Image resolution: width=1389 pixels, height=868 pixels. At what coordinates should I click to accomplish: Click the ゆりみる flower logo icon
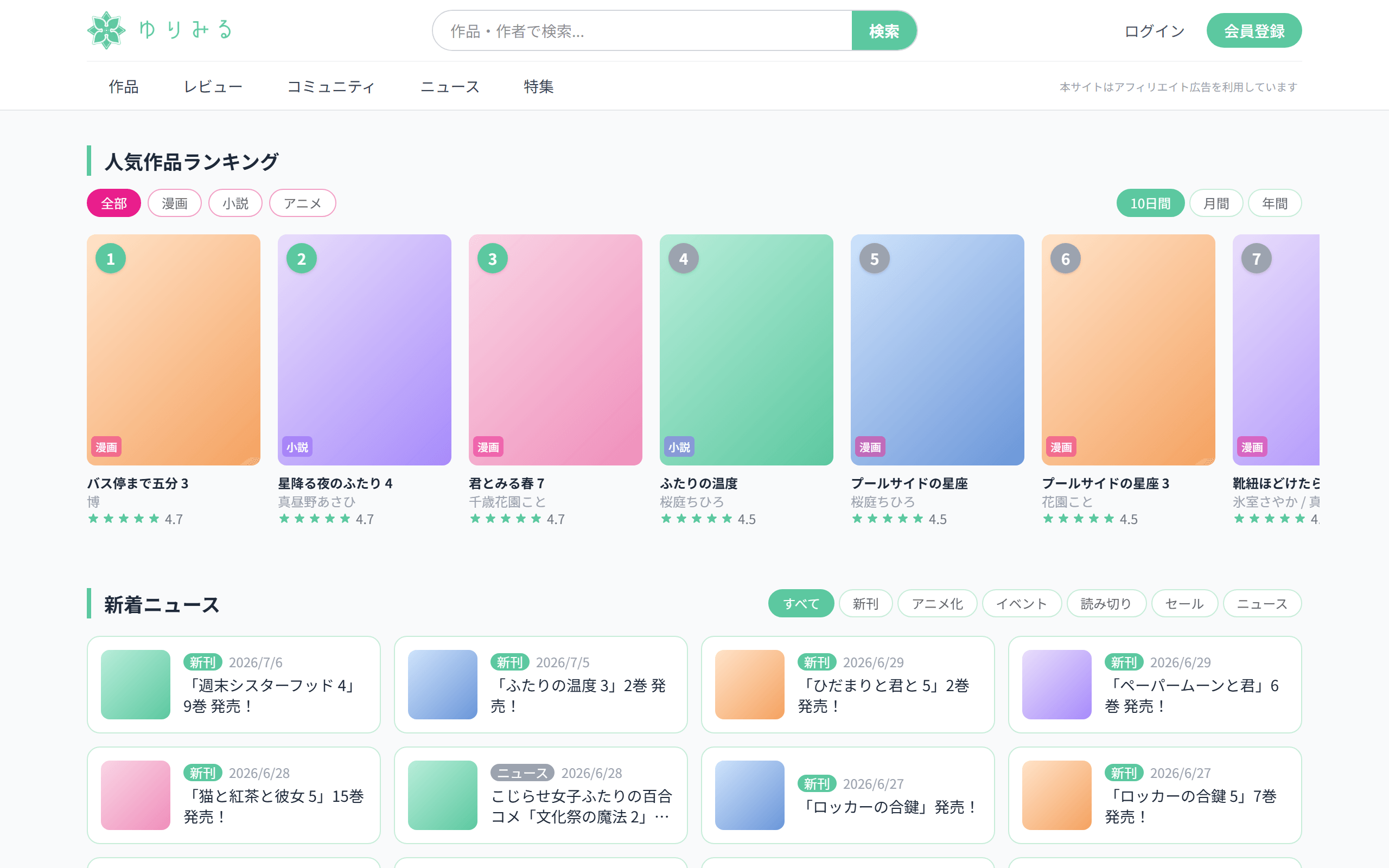tap(106, 30)
